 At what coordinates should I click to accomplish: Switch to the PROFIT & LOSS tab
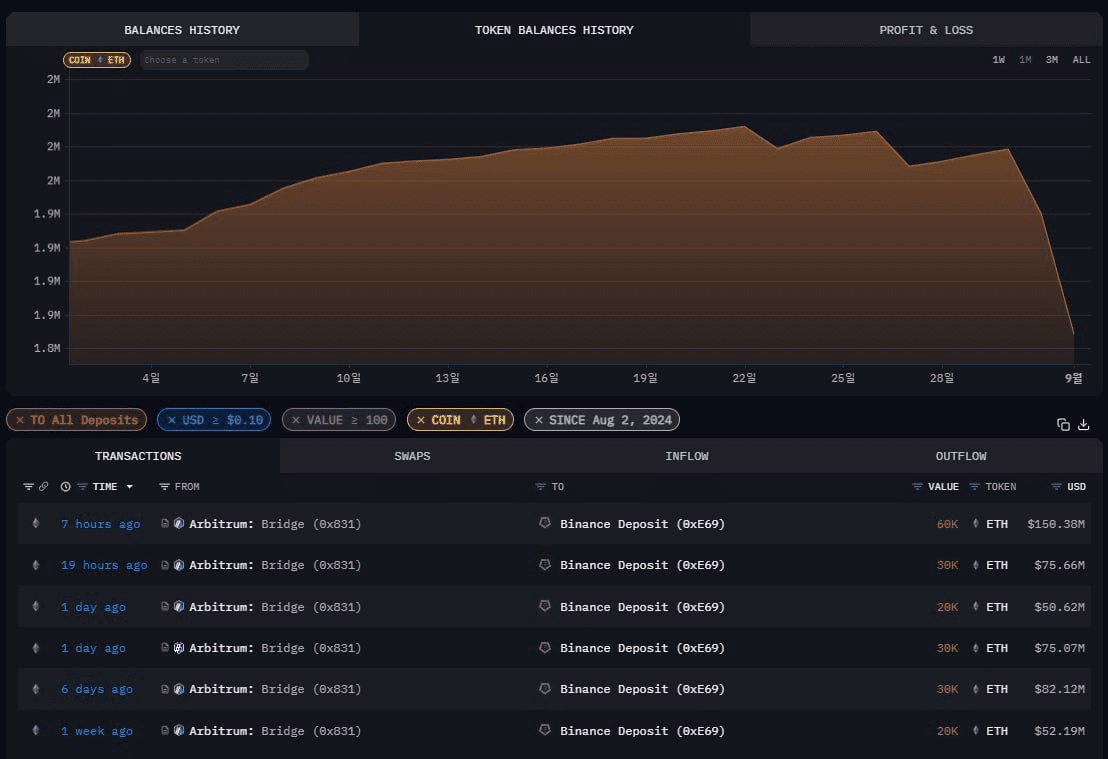pyautogui.click(x=926, y=29)
